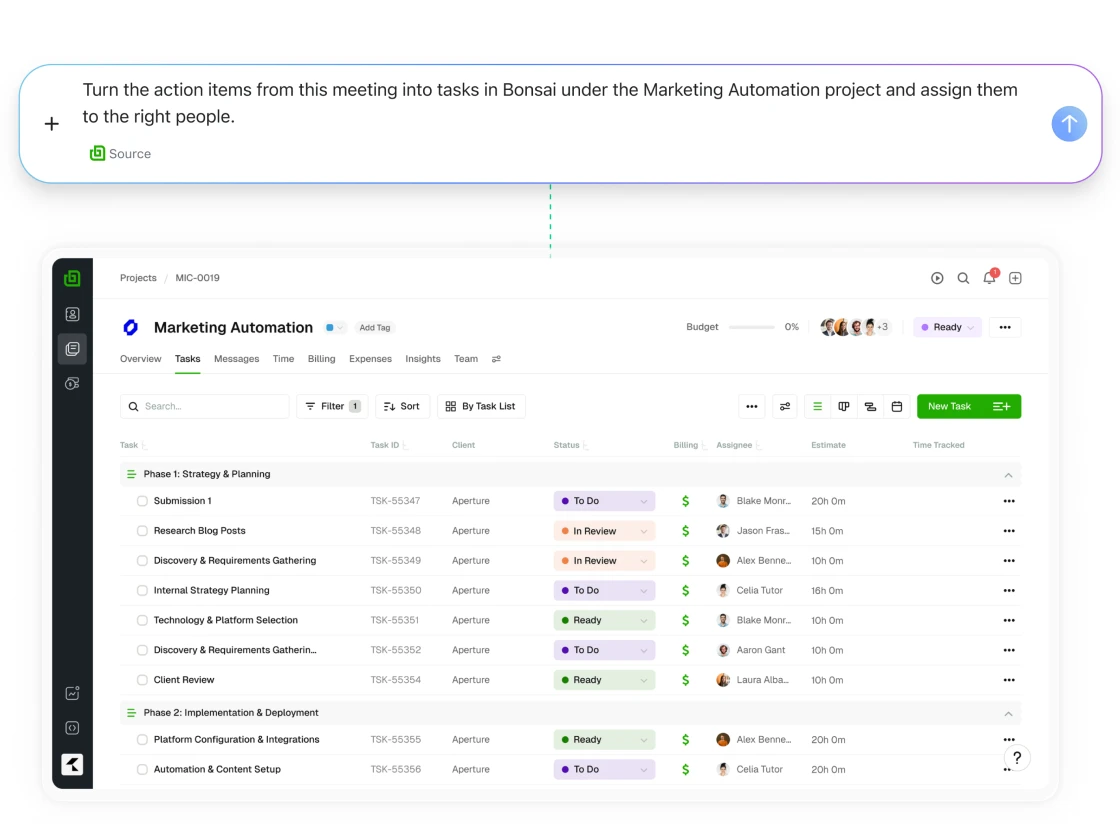This screenshot has width=1120, height=840.
Task: Open view settings sliders icon
Action: pos(785,406)
